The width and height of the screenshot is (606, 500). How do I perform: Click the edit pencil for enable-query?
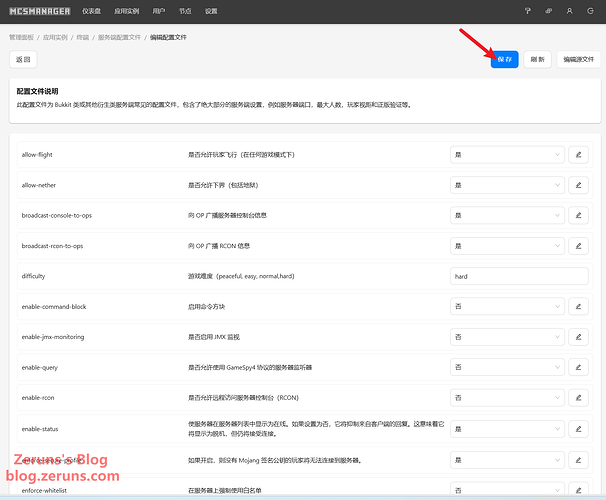click(x=578, y=367)
